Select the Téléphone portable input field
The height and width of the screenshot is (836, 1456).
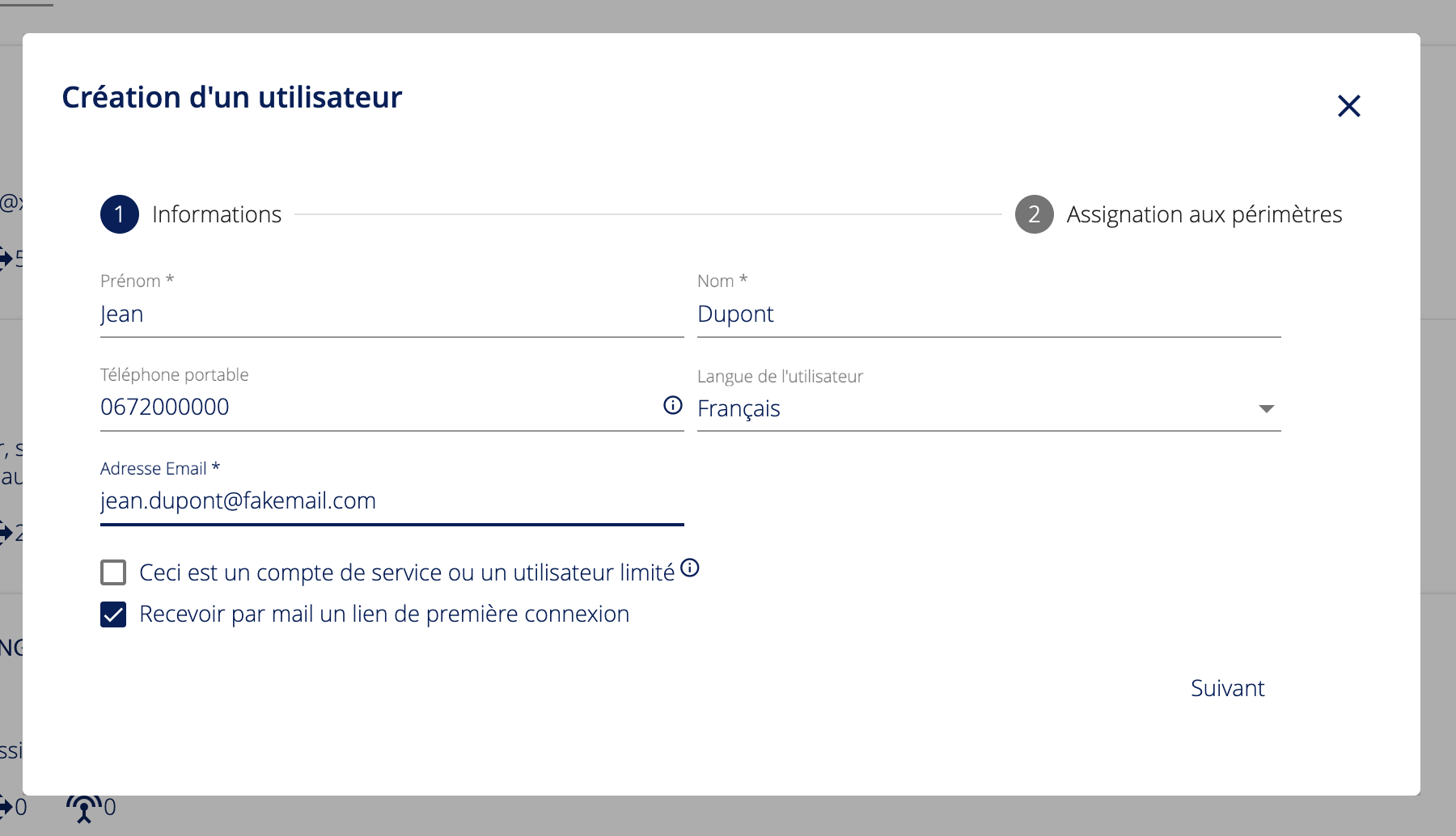376,407
